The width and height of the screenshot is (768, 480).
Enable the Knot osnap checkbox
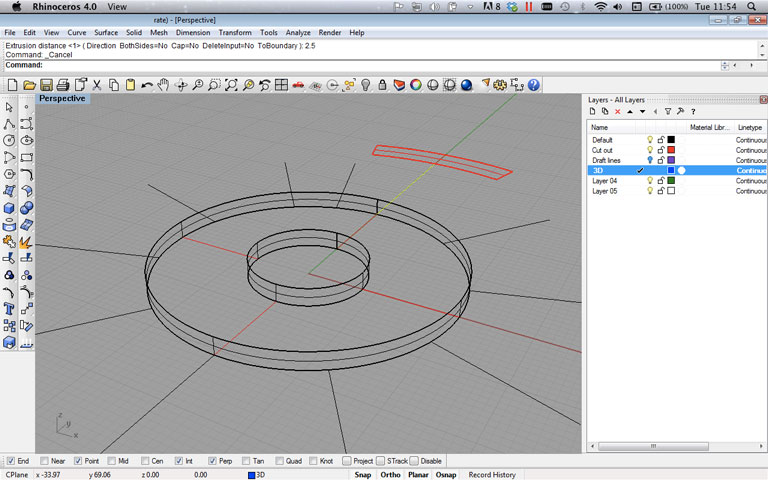pos(313,461)
